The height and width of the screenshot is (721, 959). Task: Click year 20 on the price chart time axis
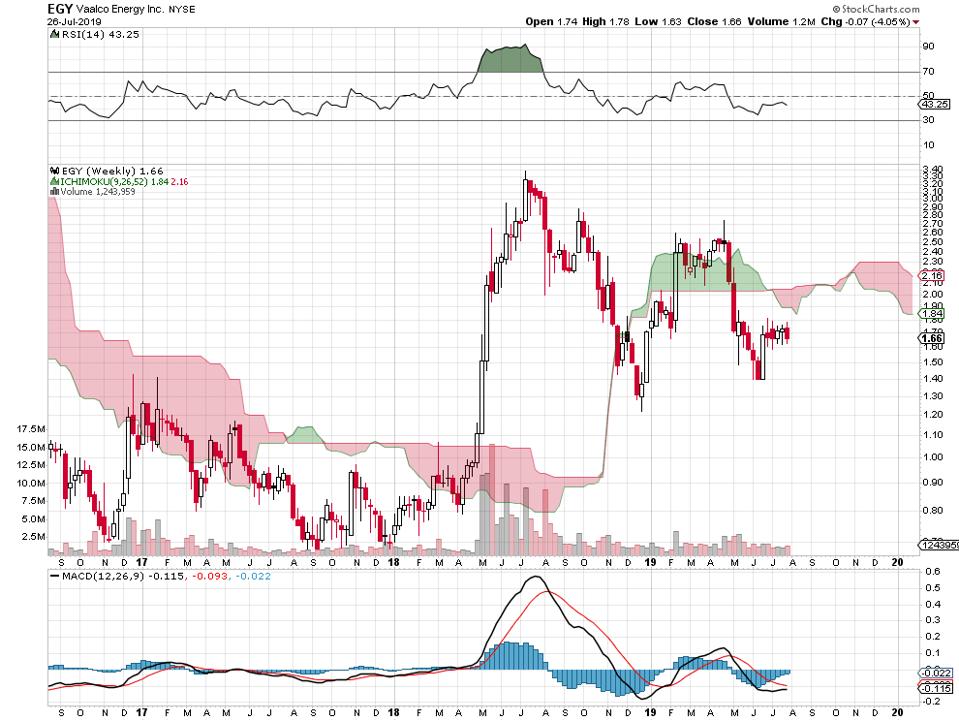897,562
